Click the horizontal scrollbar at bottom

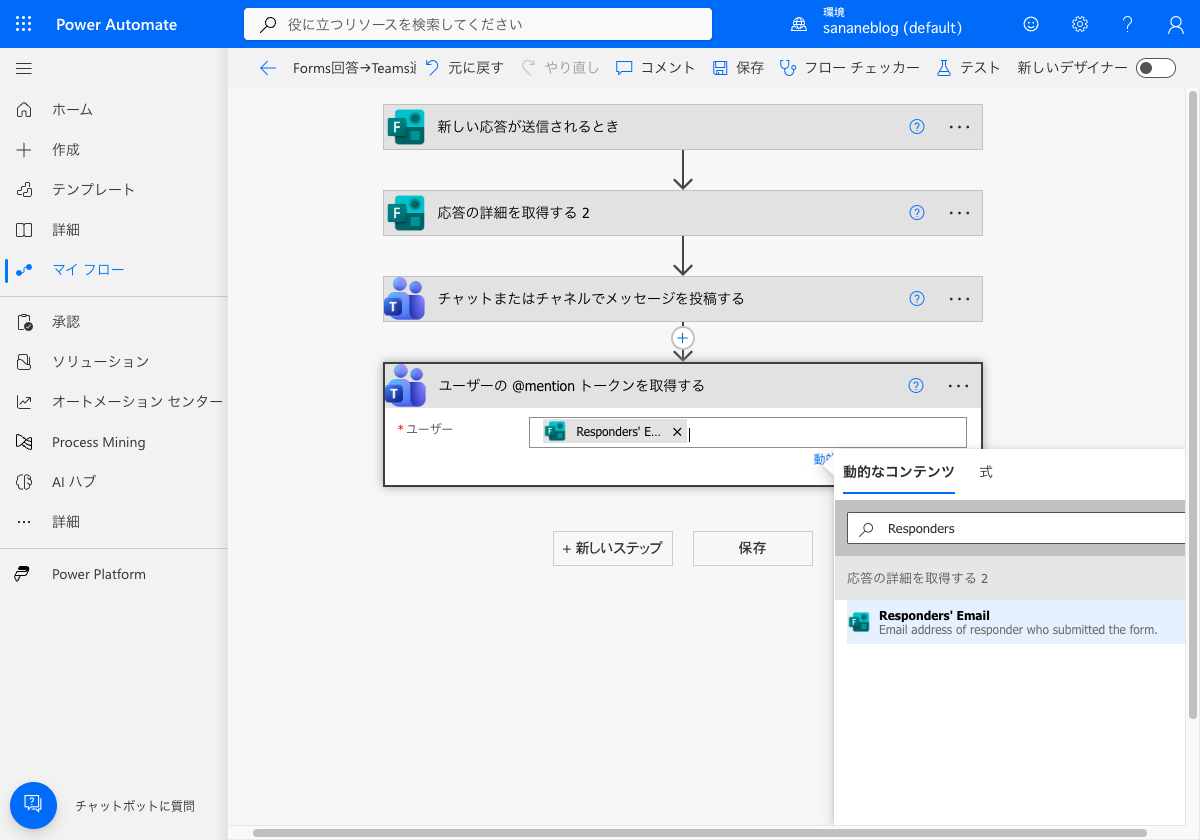(x=700, y=833)
